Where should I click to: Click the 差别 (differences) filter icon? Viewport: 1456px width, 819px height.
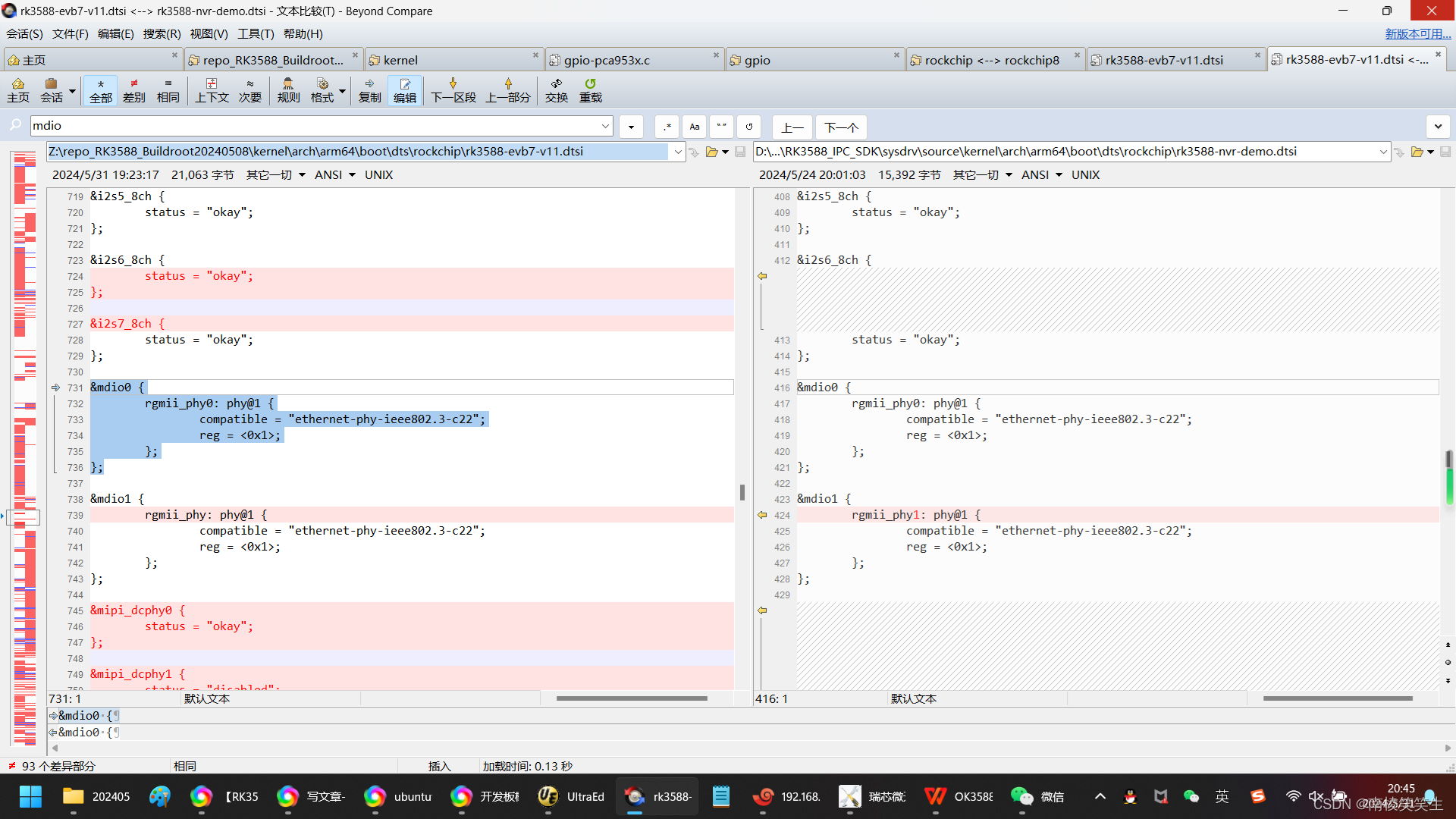click(134, 89)
